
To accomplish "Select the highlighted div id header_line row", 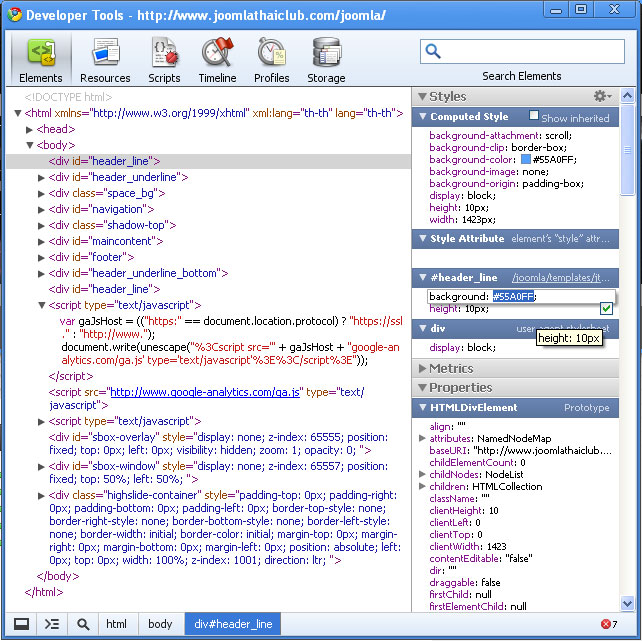I will coord(208,161).
